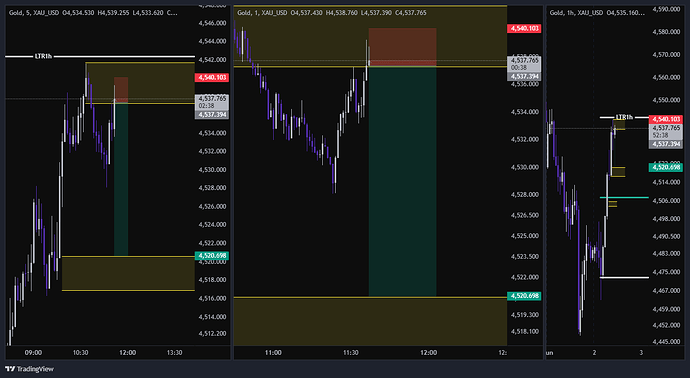The width and height of the screenshot is (690, 378).
Task: Click green 4,520.698 price tag in 1-minute chart
Action: (524, 296)
